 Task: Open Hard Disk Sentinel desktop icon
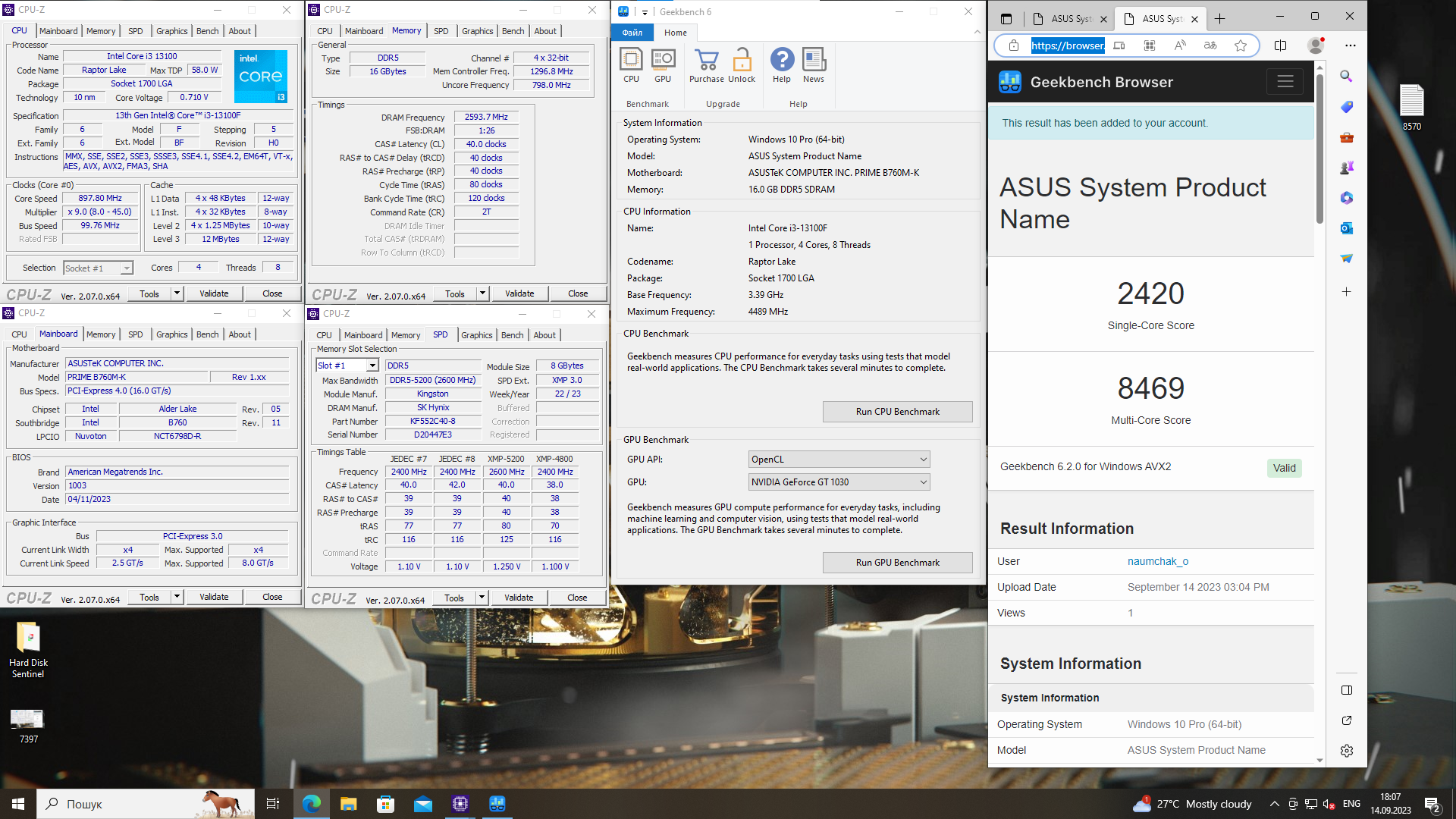[x=28, y=649]
